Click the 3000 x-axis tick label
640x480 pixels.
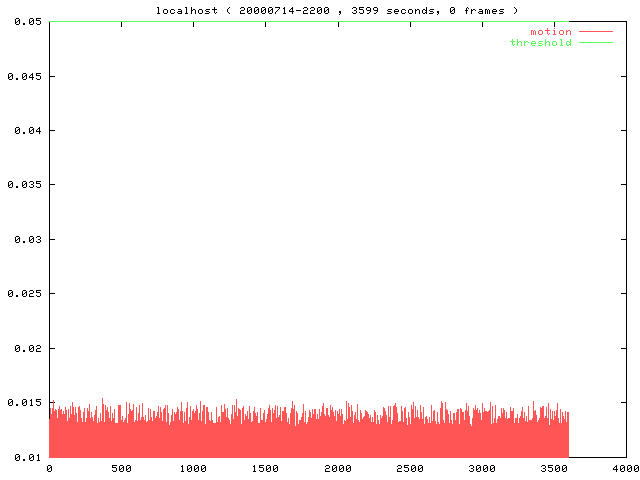482,468
